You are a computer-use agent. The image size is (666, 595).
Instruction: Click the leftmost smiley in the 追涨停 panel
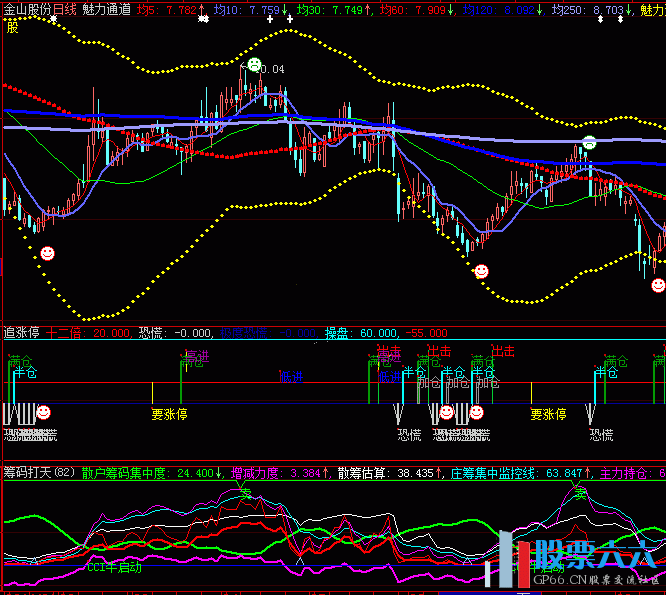click(44, 412)
